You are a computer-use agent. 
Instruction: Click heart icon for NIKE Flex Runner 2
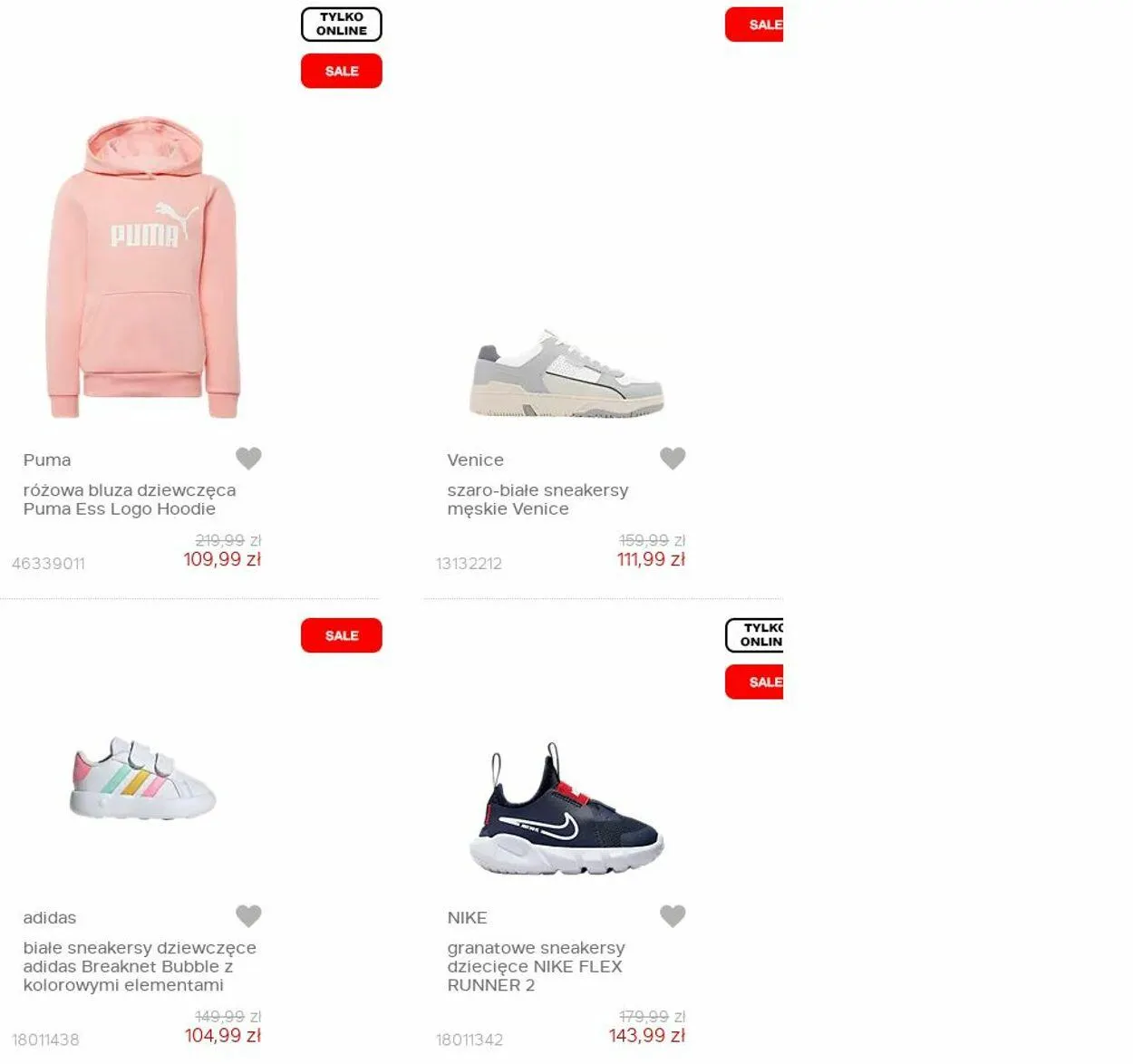click(673, 916)
